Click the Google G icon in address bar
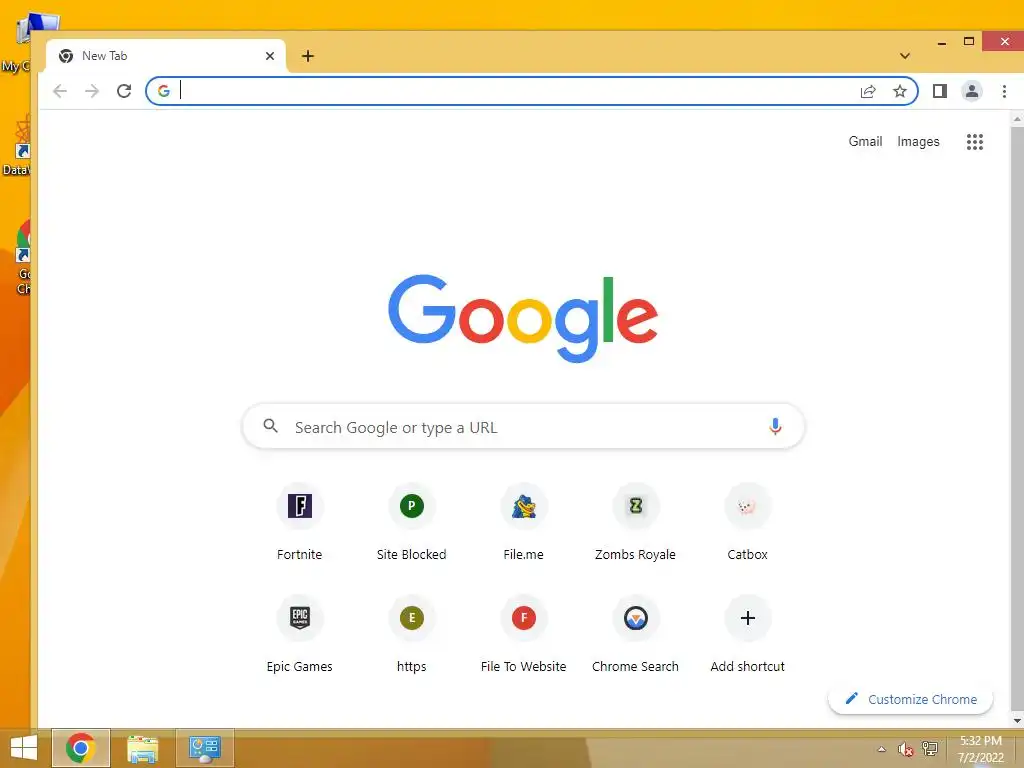 tap(164, 91)
